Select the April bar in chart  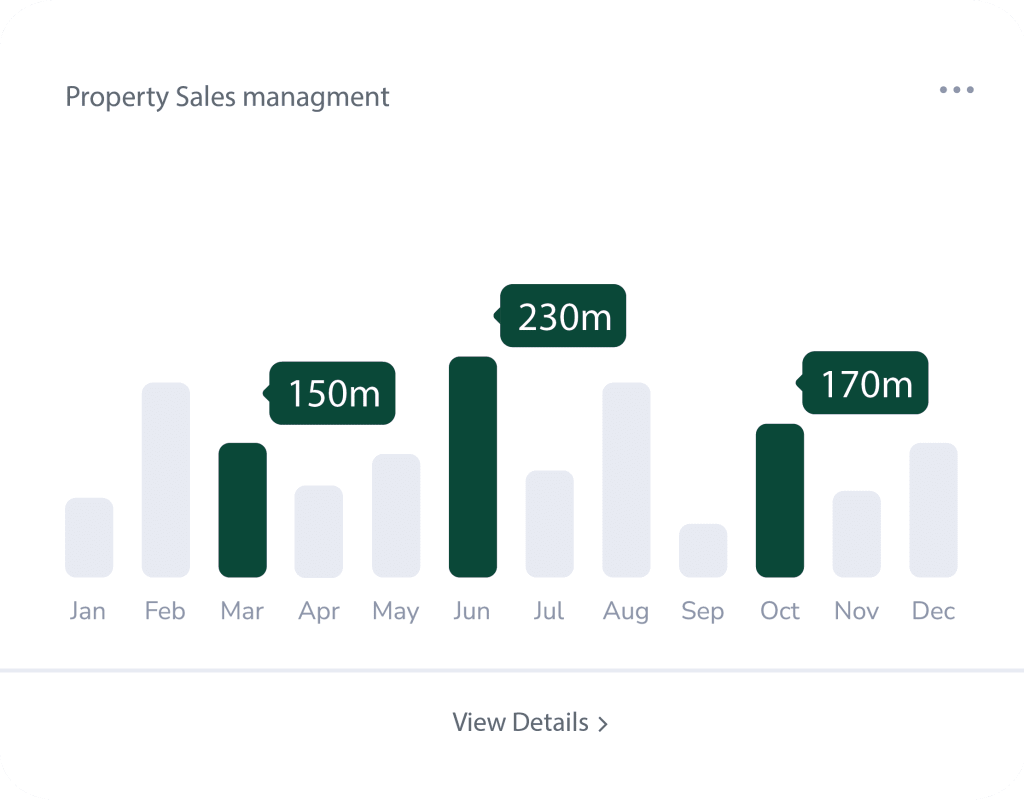coord(319,532)
